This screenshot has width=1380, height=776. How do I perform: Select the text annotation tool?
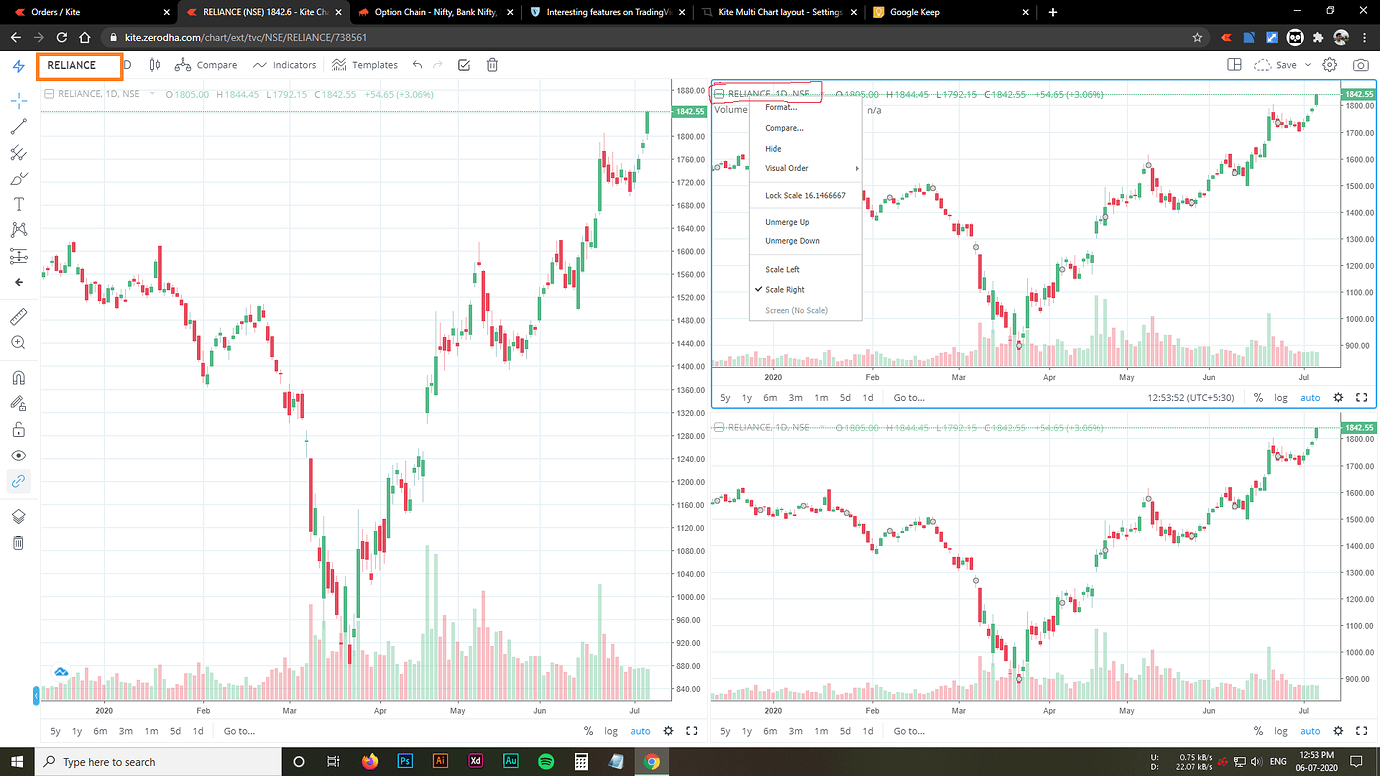18,203
